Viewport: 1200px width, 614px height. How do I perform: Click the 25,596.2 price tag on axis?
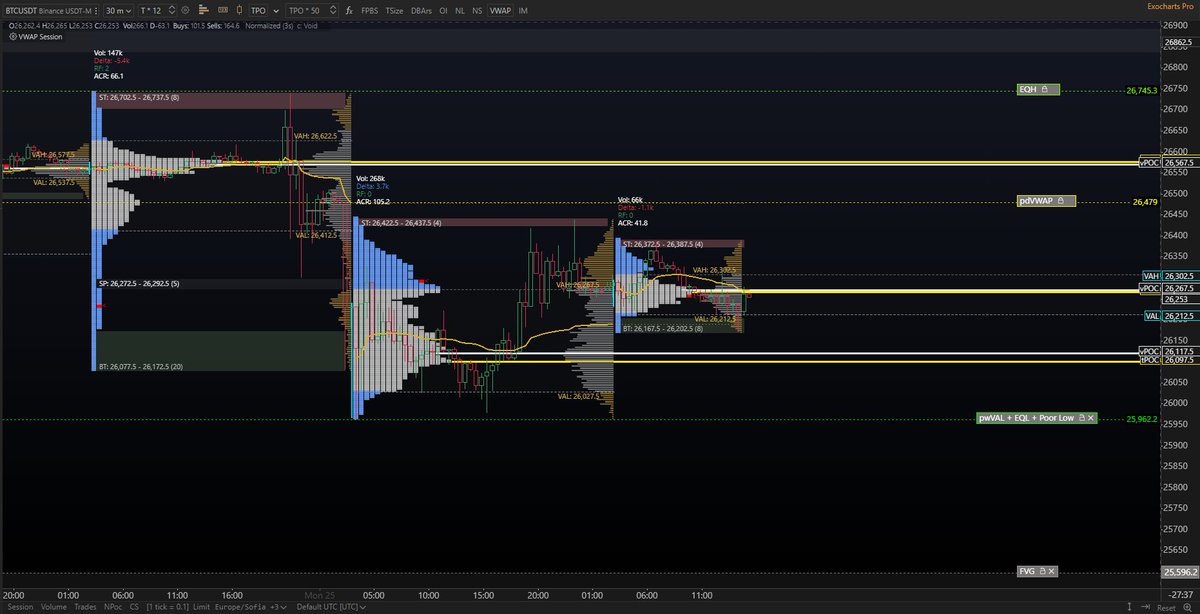pyautogui.click(x=1181, y=572)
